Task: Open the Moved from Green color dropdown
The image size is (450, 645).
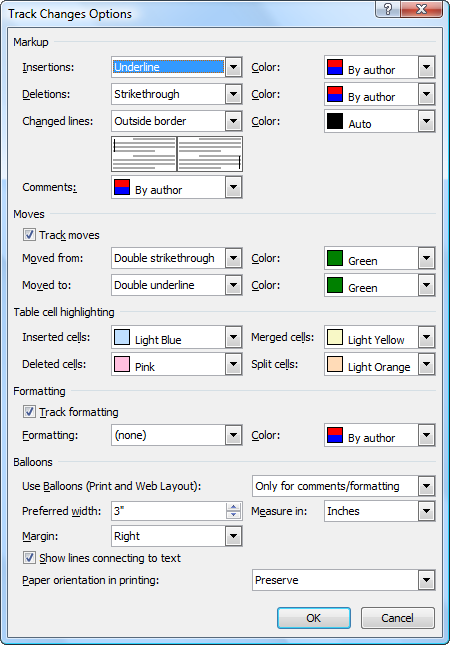Action: pos(427,258)
